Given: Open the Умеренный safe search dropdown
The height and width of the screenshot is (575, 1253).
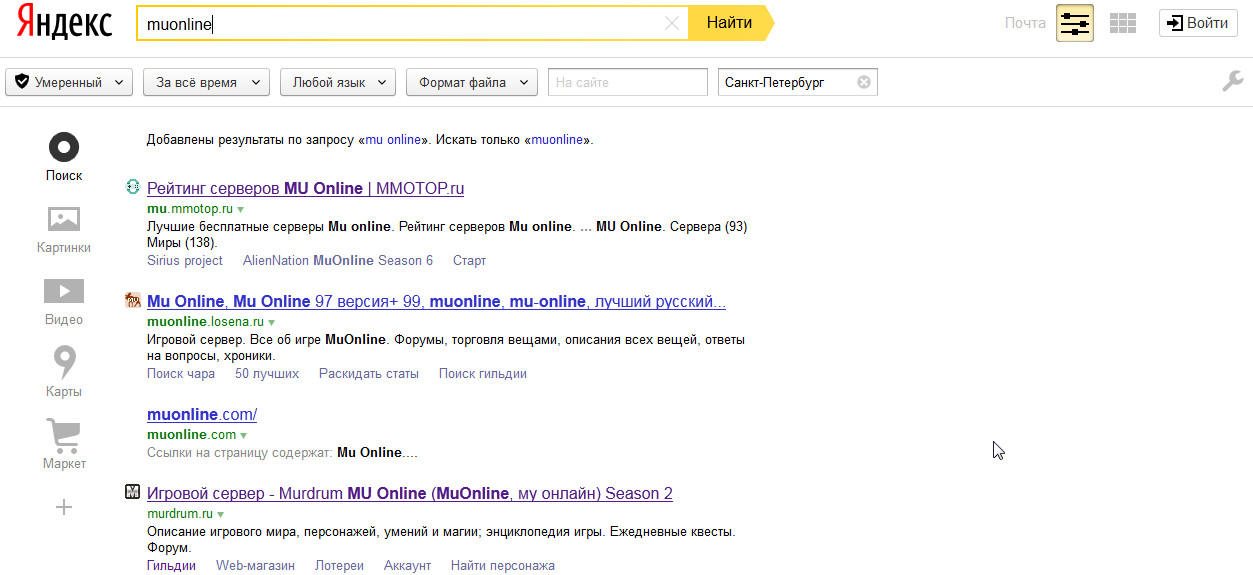Looking at the screenshot, I should pos(69,83).
